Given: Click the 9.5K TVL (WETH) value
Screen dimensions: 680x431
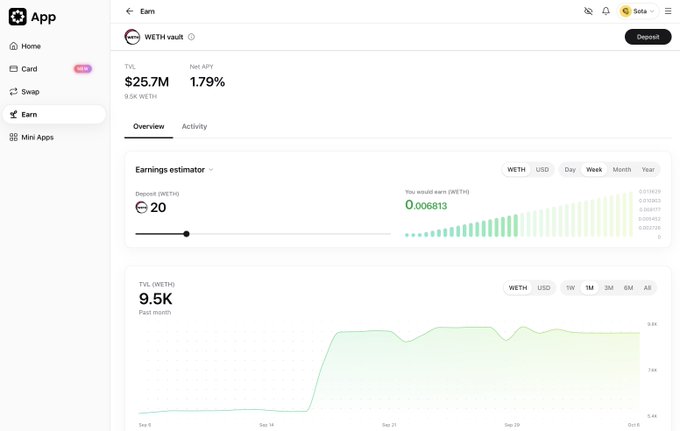Looking at the screenshot, I should 156,299.
